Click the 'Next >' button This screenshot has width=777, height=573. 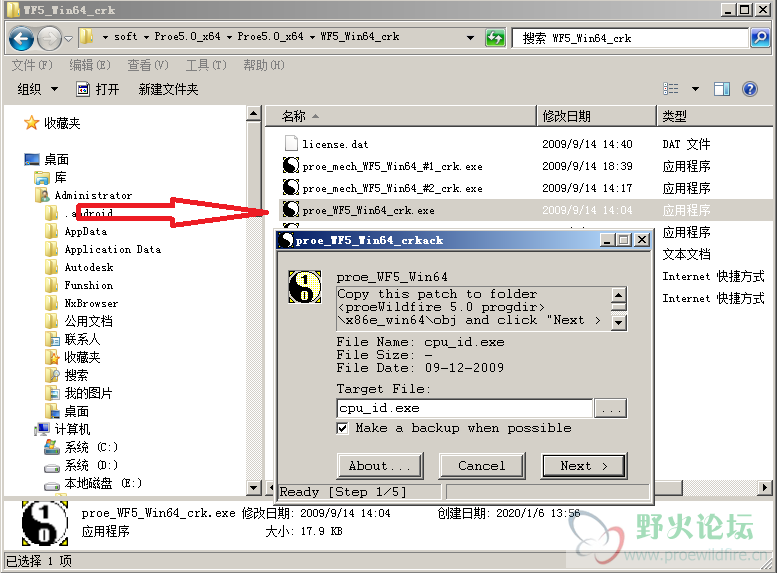coord(584,466)
